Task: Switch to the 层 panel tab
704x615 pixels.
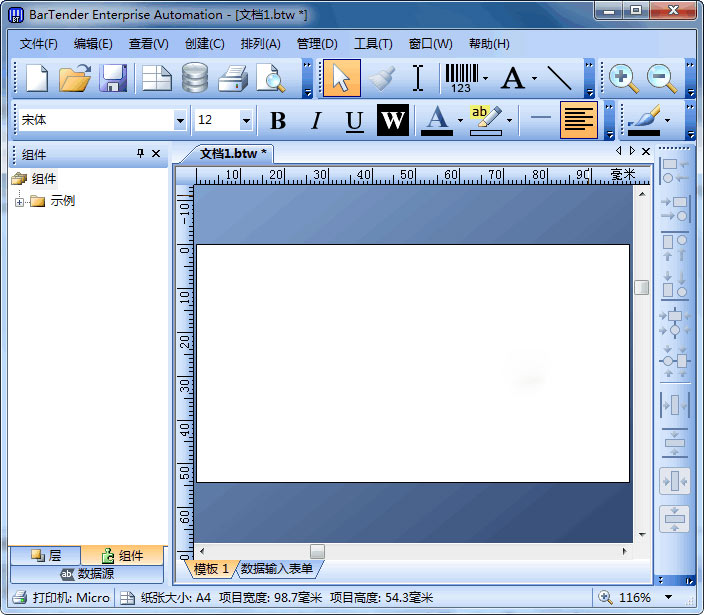Action: coord(46,555)
